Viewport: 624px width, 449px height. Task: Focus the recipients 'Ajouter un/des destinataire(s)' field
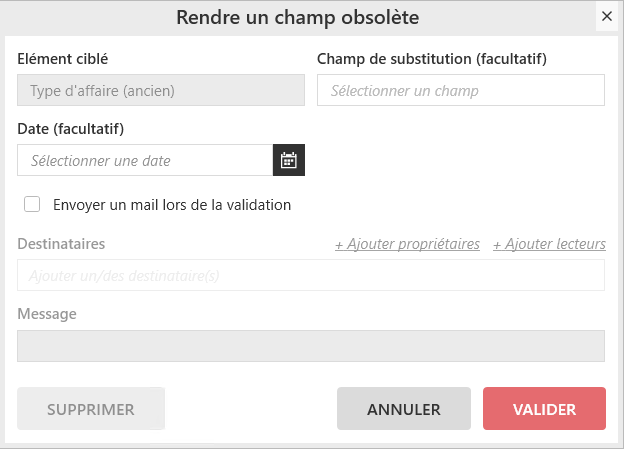point(311,275)
